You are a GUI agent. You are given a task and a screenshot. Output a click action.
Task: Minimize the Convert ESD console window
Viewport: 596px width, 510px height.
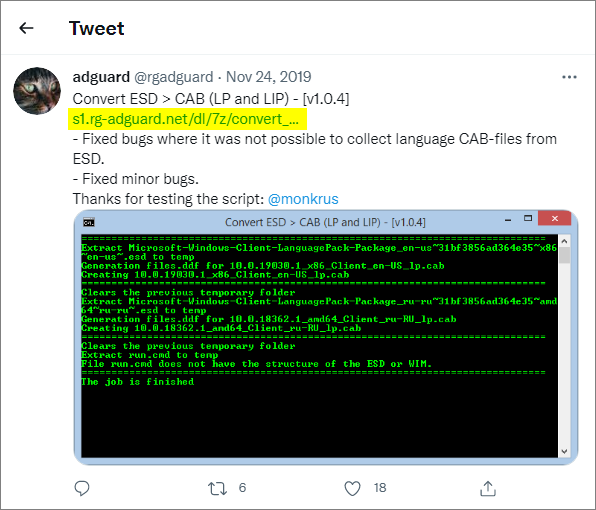click(x=508, y=220)
